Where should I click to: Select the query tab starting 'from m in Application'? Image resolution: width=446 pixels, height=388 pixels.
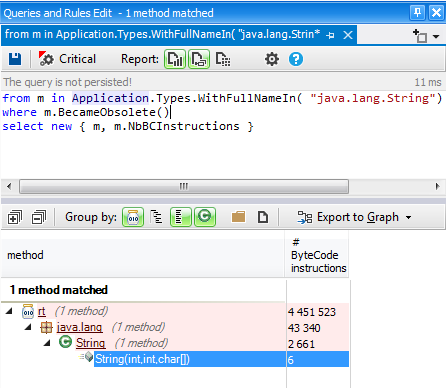click(162, 34)
